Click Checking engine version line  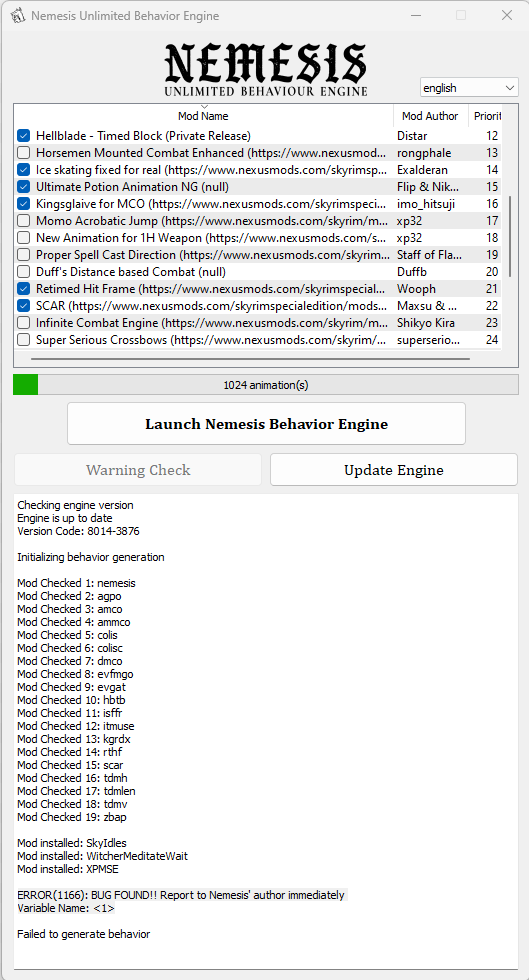coord(75,505)
